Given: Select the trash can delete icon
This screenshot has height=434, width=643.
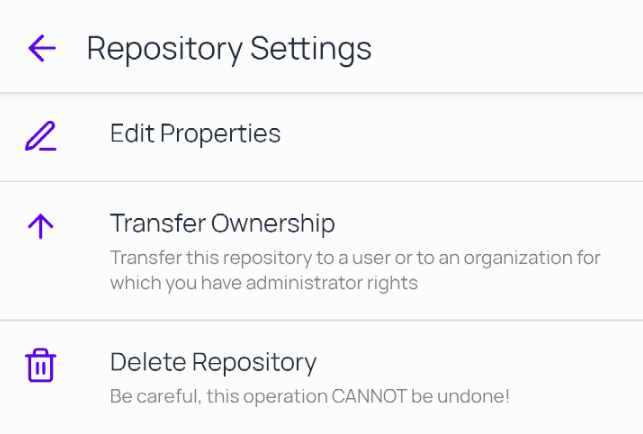Looking at the screenshot, I should [41, 365].
